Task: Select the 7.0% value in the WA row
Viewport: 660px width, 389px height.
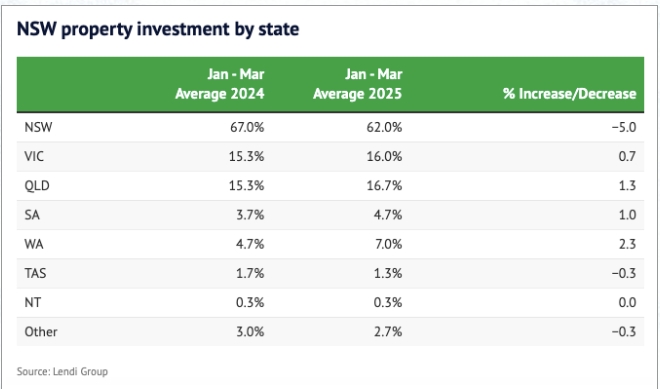Action: click(389, 244)
